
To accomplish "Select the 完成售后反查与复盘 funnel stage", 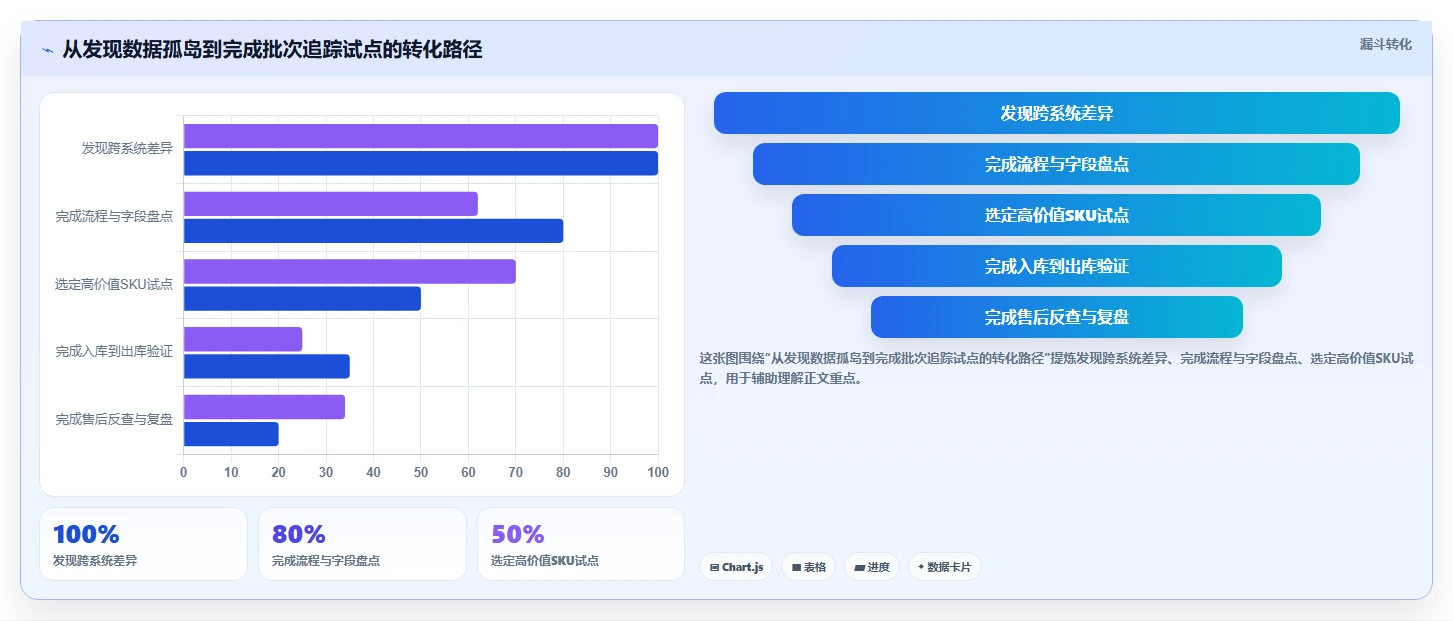I will pyautogui.click(x=1056, y=317).
